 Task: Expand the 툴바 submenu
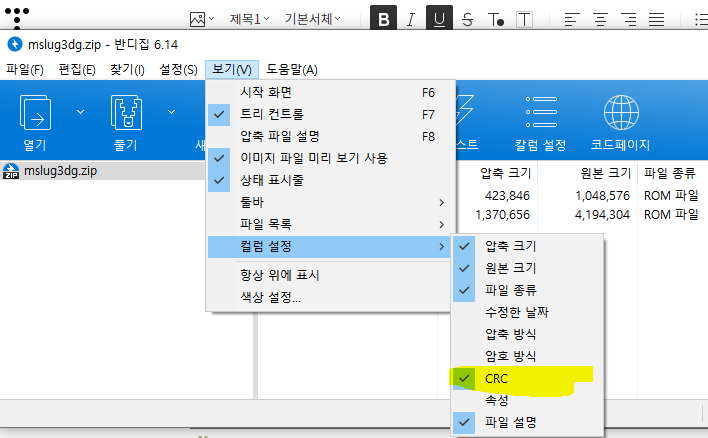point(329,203)
